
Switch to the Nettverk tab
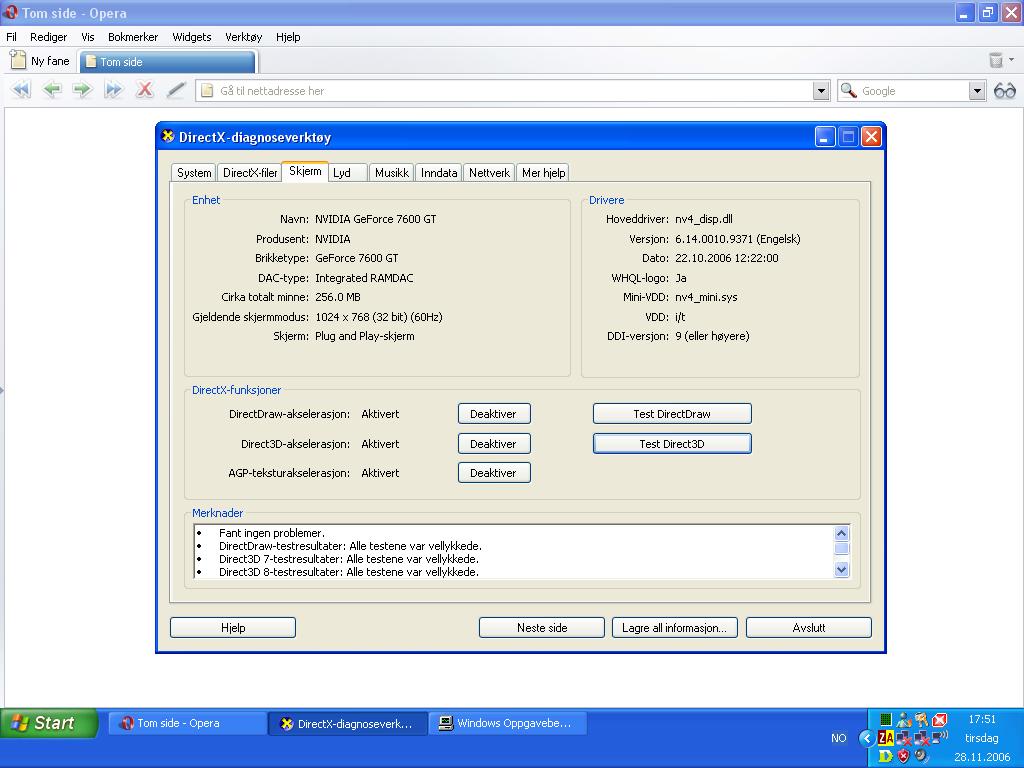489,173
